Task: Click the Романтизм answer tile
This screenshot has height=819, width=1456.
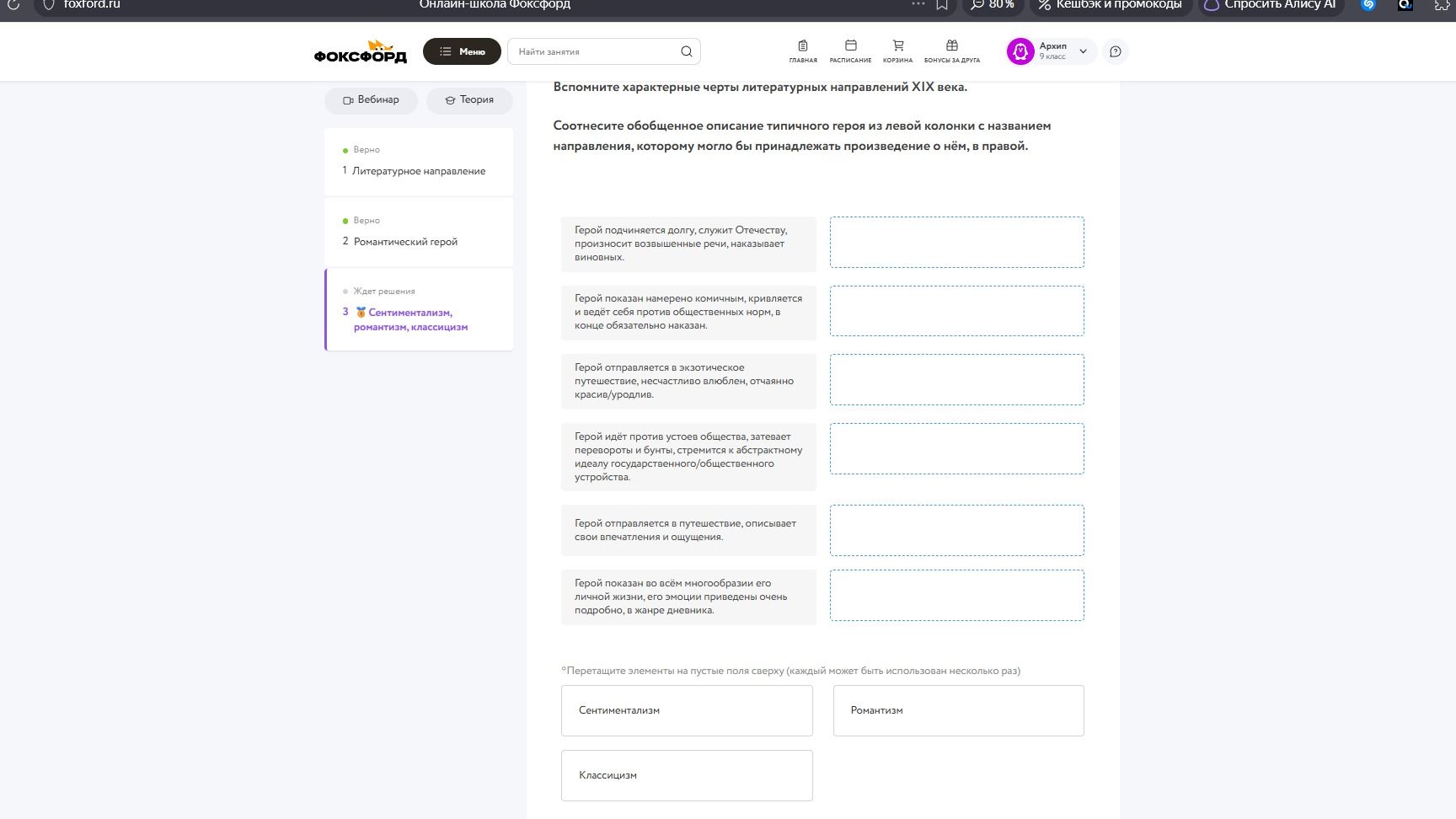Action: tap(958, 710)
